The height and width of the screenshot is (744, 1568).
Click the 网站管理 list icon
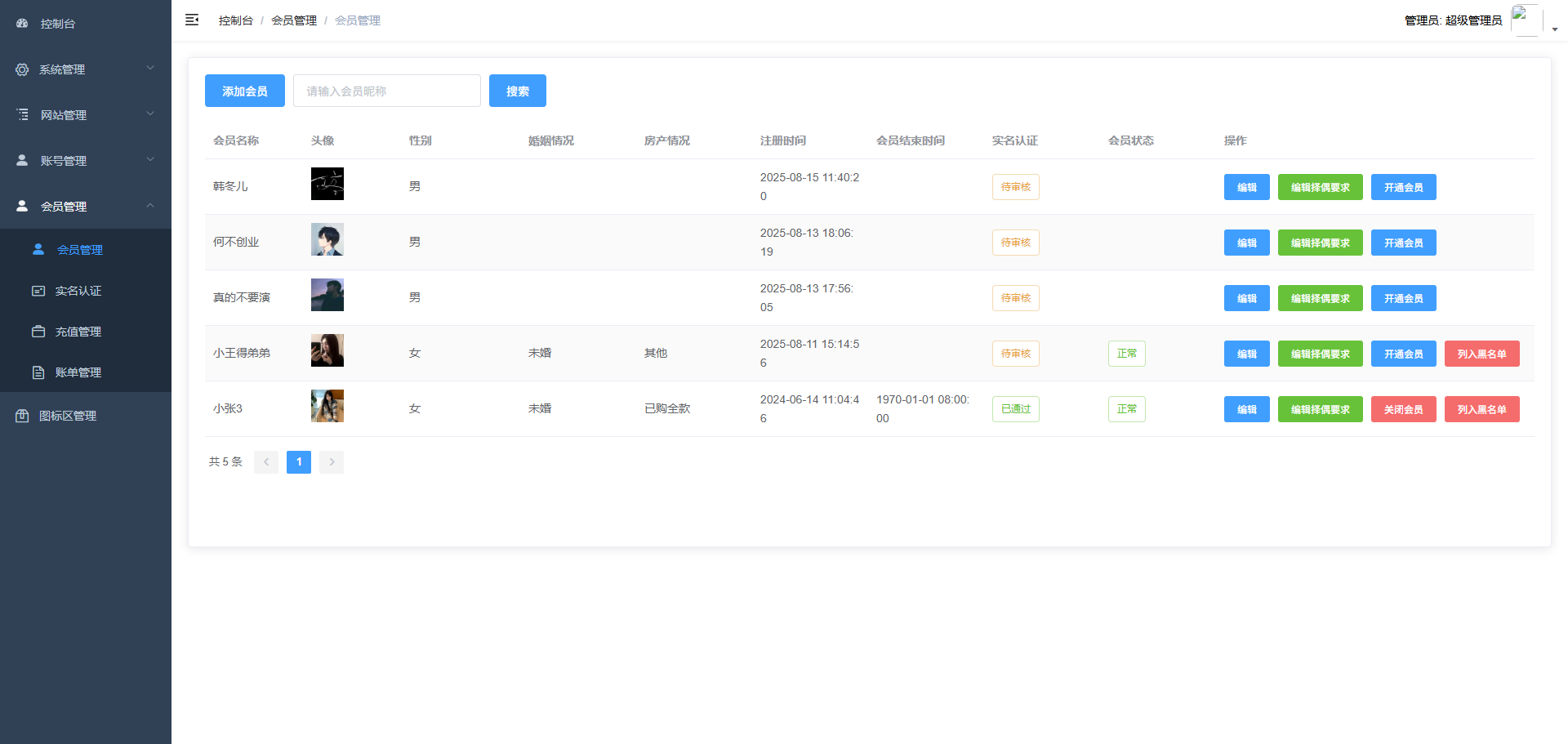pos(22,115)
